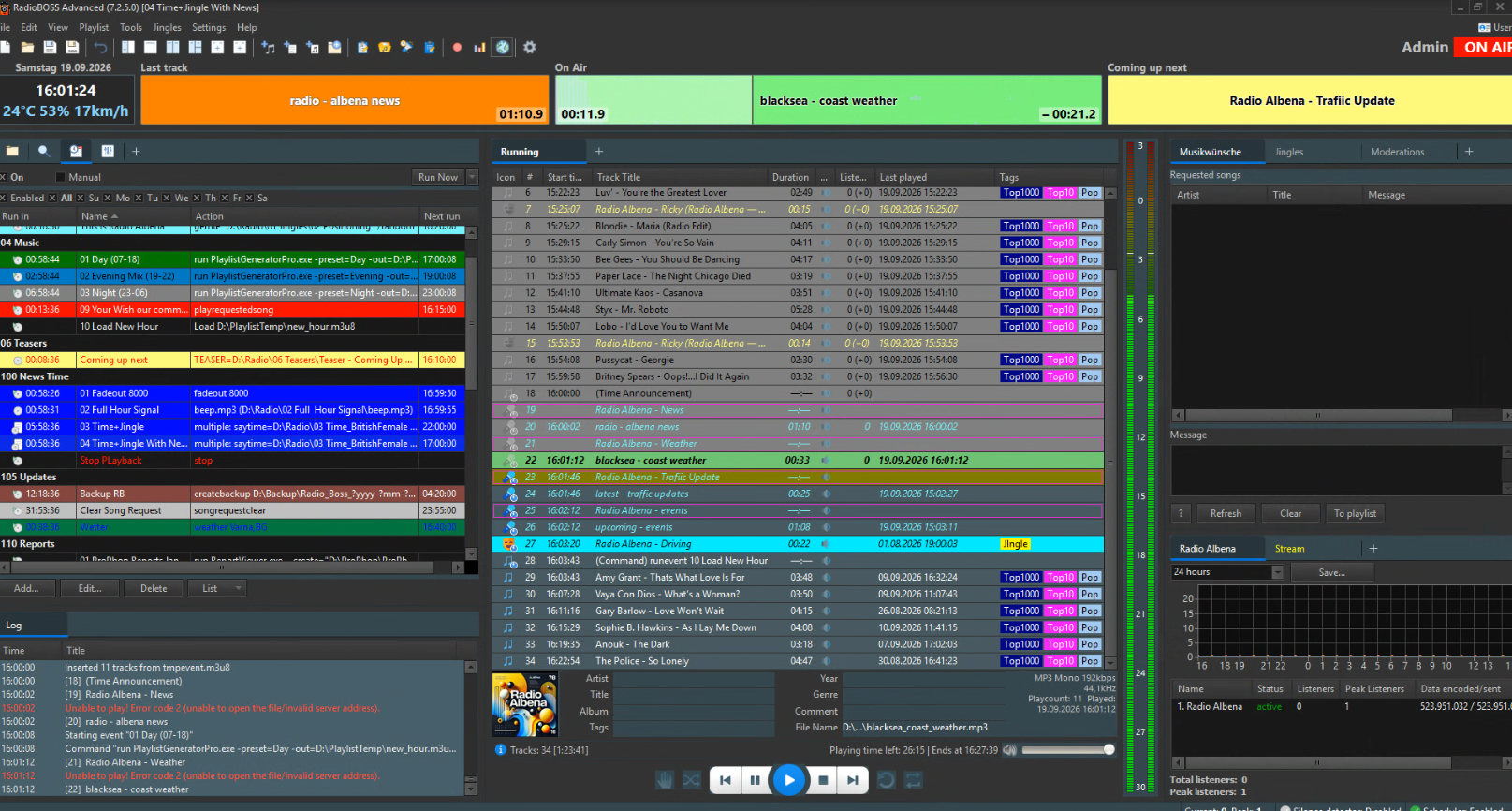Skip to the previous track
The width and height of the screenshot is (1512, 811).
click(x=726, y=780)
